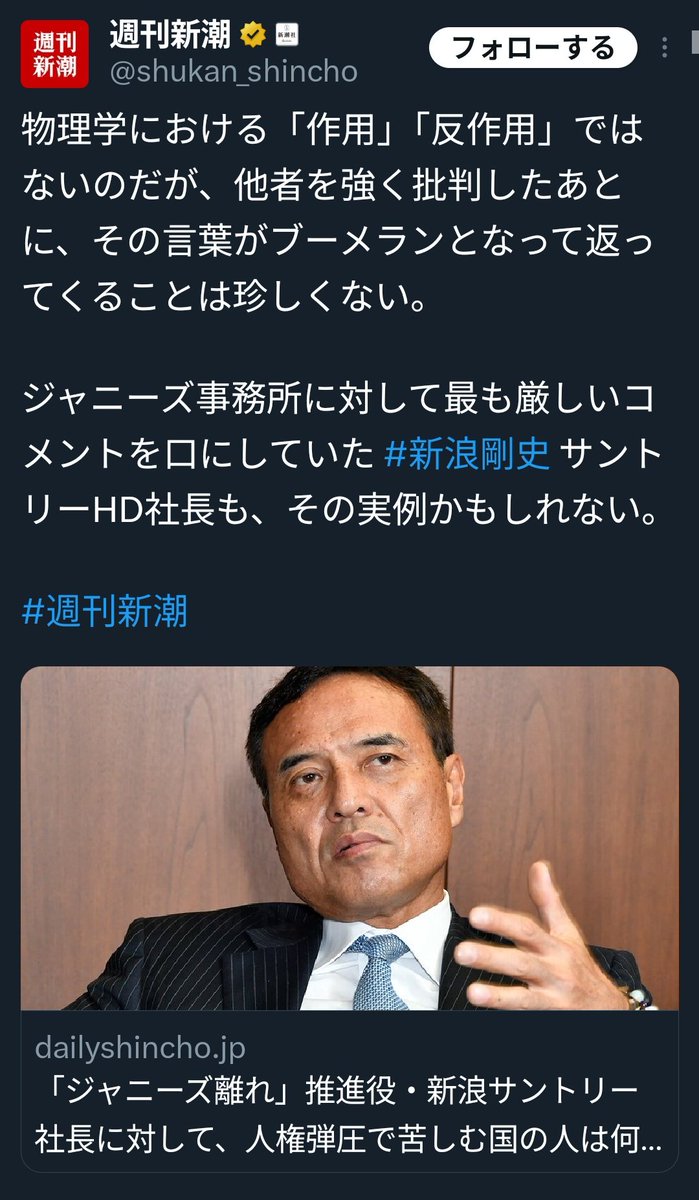Open the #週刊新潮 hashtag
This screenshot has height=1200, width=699.
pos(104,612)
